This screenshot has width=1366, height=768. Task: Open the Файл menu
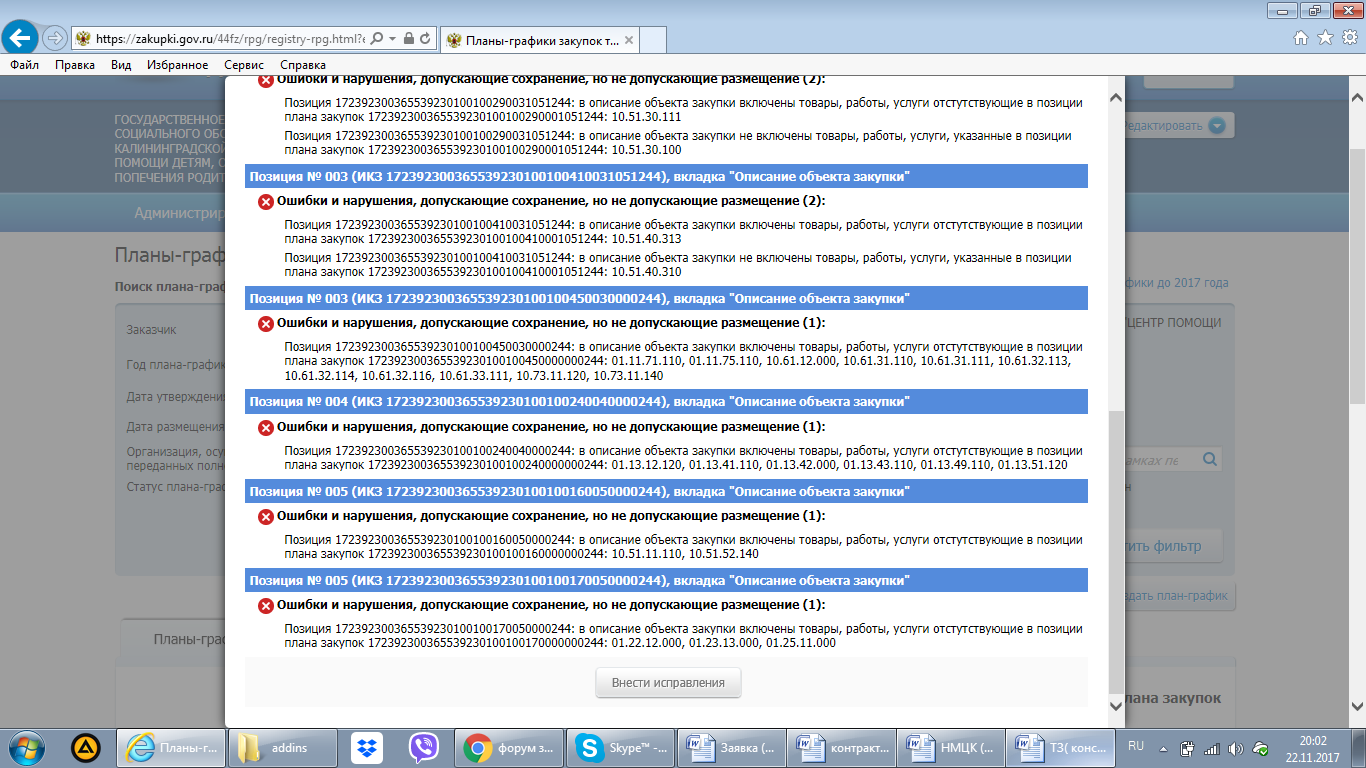coord(25,65)
